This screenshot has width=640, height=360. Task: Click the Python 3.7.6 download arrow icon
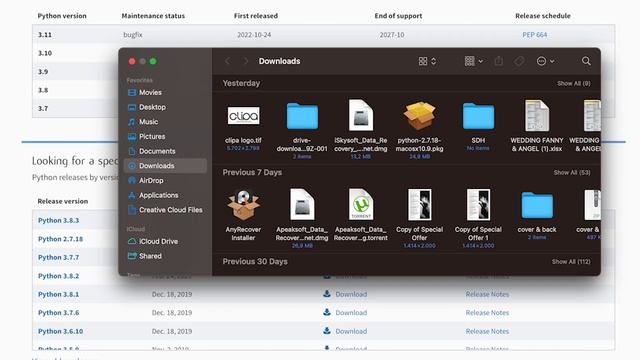tap(327, 312)
